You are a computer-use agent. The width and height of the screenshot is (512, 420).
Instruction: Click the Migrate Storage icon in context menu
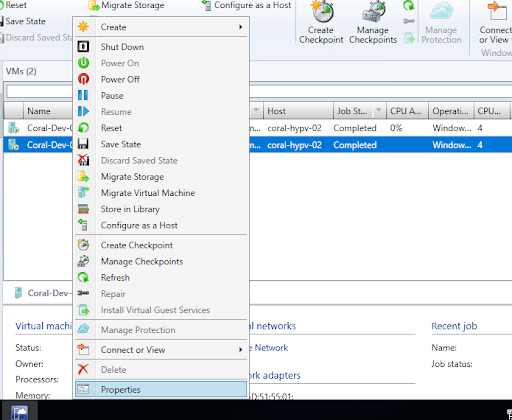click(x=83, y=176)
